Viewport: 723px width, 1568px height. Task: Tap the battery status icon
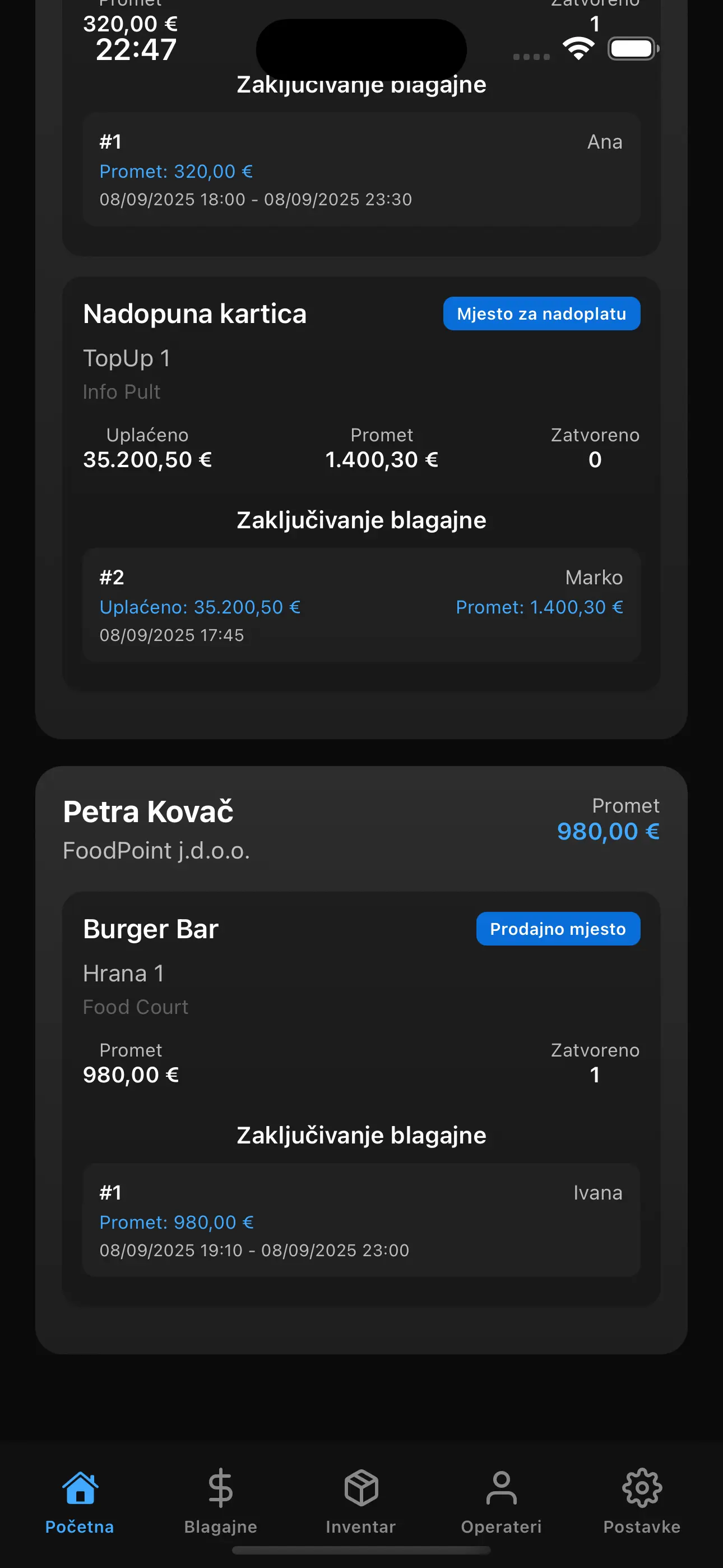pyautogui.click(x=632, y=49)
